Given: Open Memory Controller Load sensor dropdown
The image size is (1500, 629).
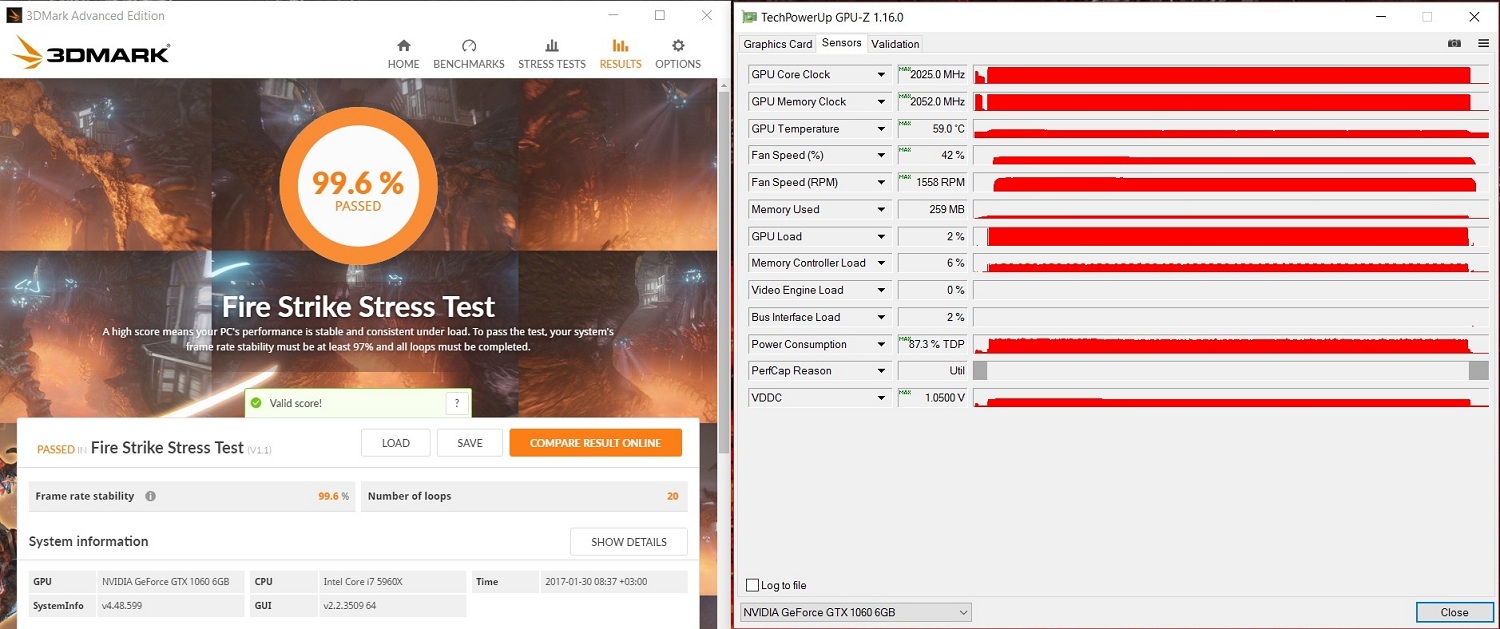Looking at the screenshot, I should click(x=881, y=264).
